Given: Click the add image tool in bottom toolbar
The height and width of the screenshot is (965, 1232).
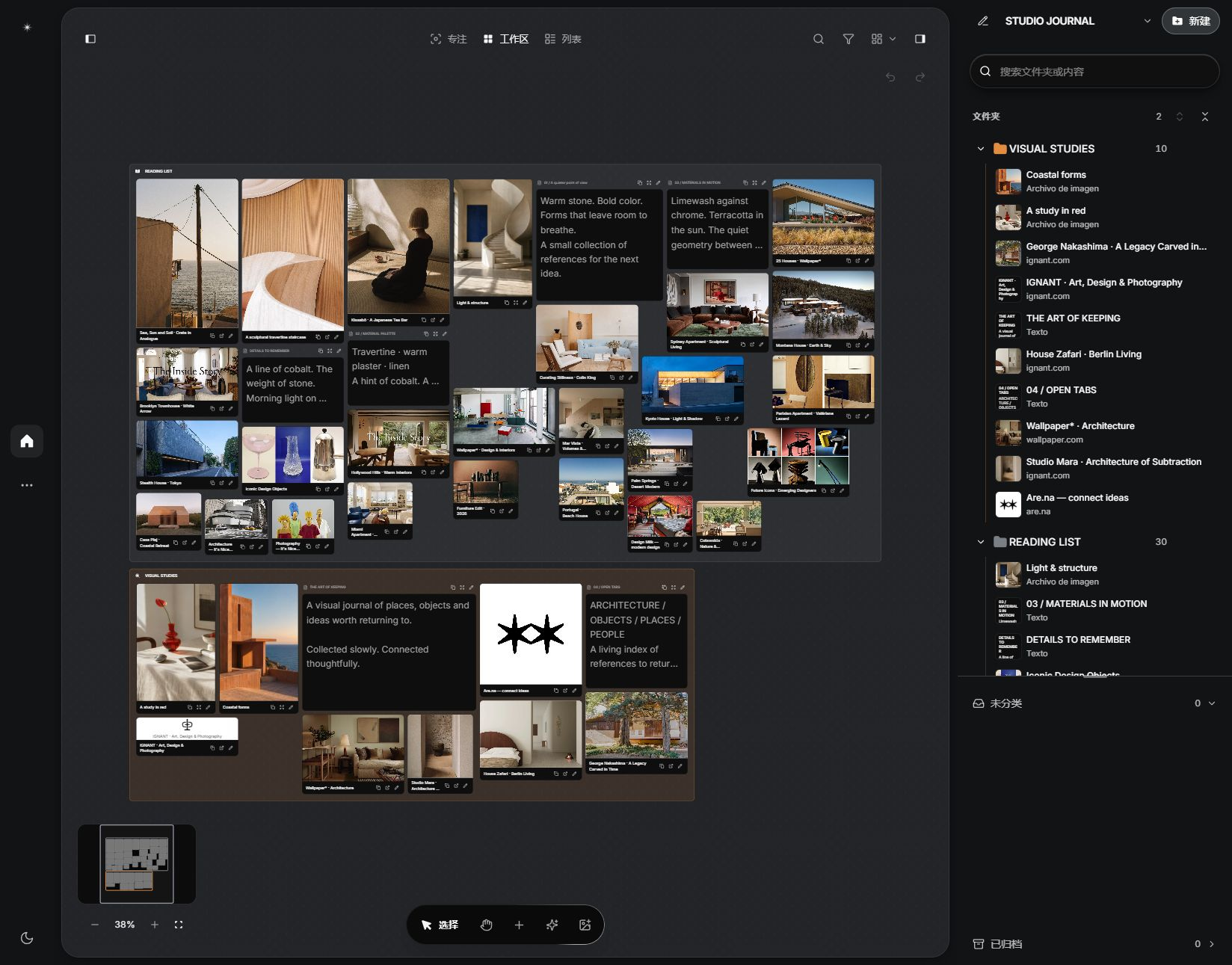Looking at the screenshot, I should (585, 925).
